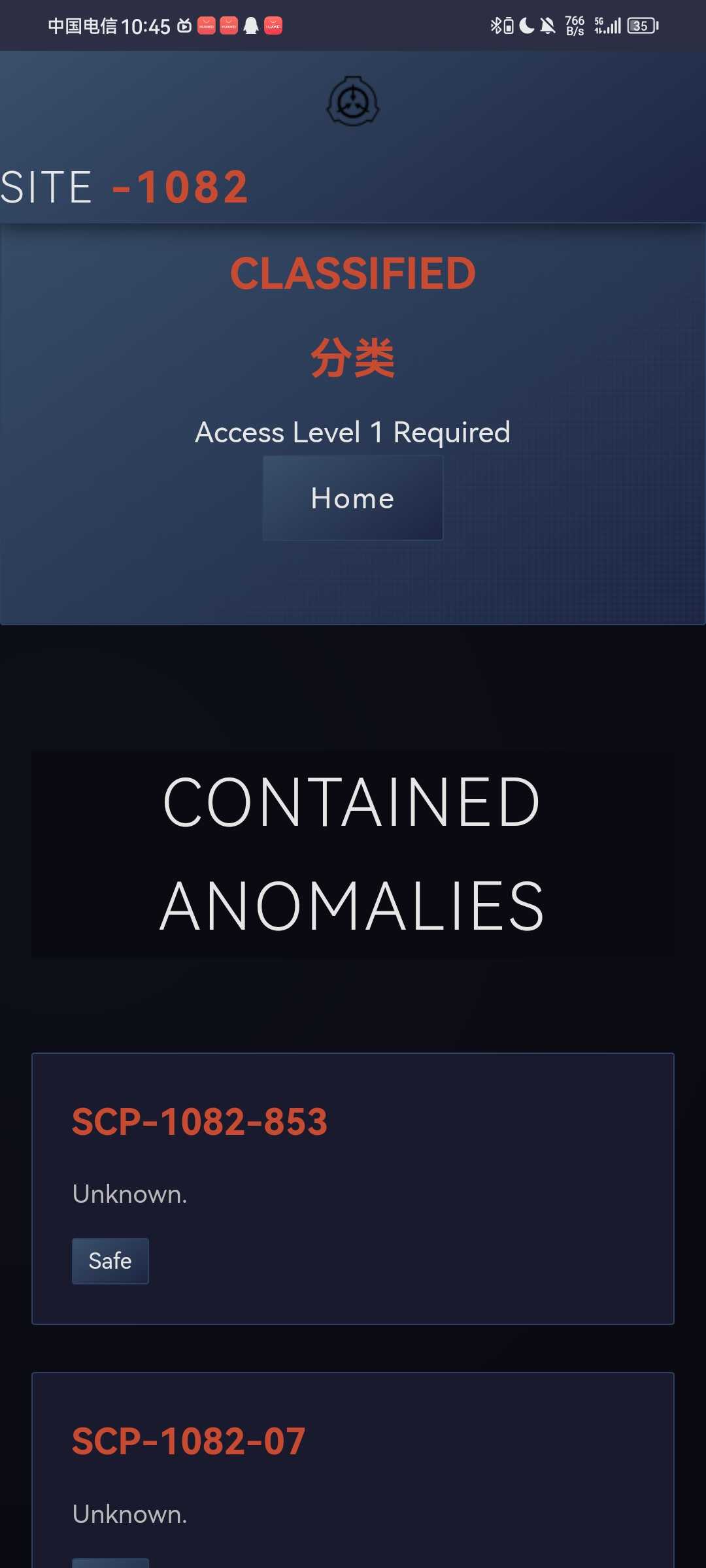Screen dimensions: 706x1568
Task: Tap the Access Level 1 Required notice
Action: pyautogui.click(x=353, y=433)
